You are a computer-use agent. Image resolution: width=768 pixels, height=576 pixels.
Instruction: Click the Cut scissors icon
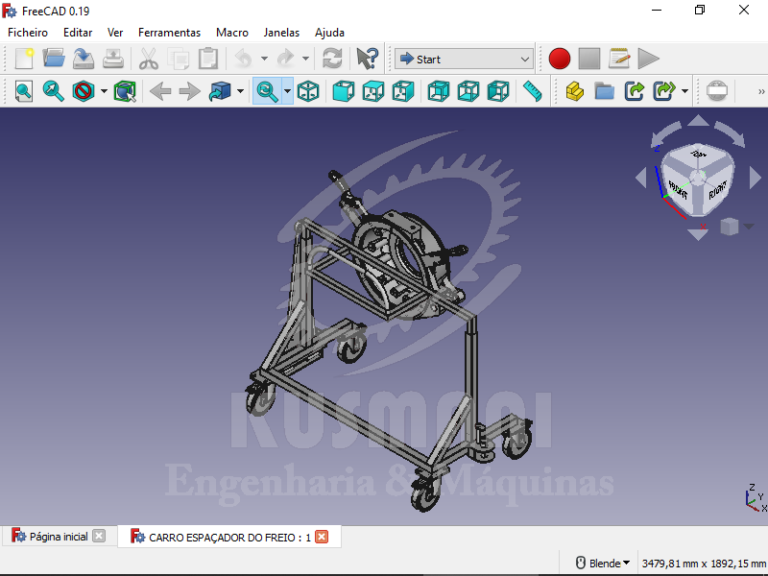(148, 59)
